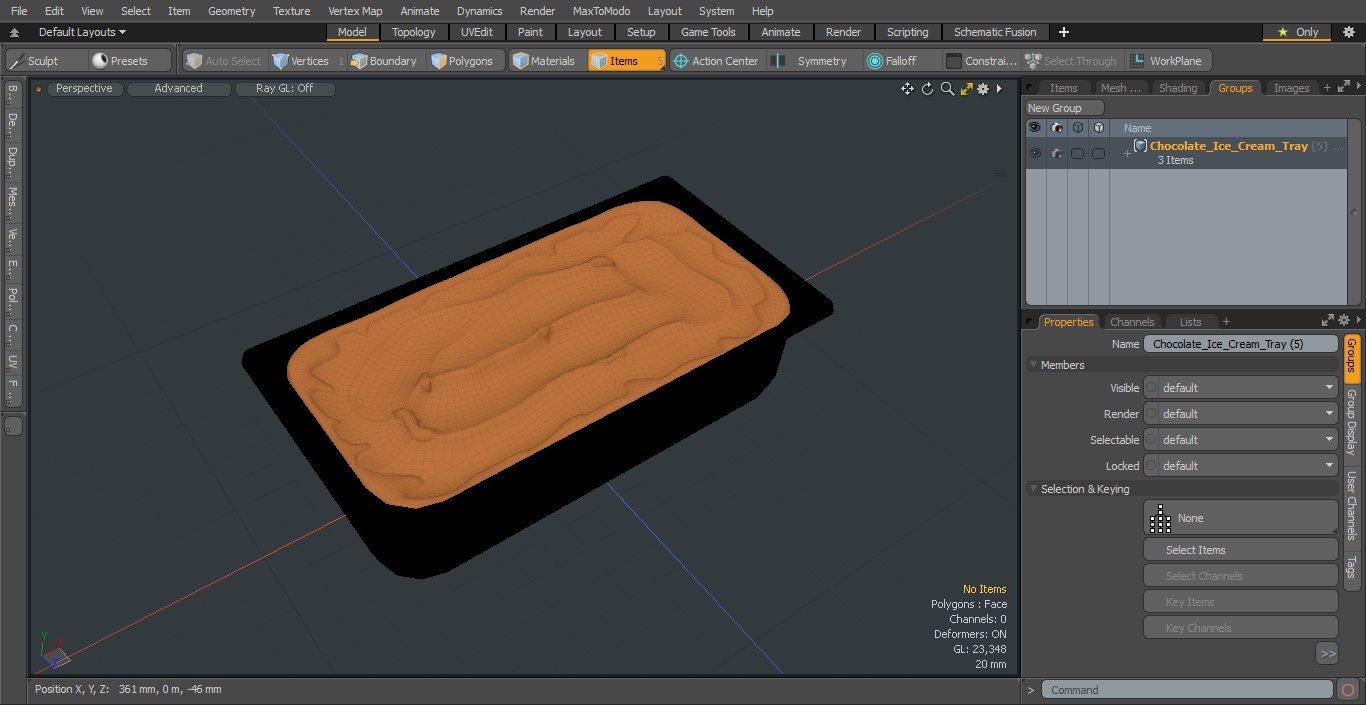1366x705 pixels.
Task: Click the collapse arrow left of Default Layouts
Action: (x=14, y=32)
